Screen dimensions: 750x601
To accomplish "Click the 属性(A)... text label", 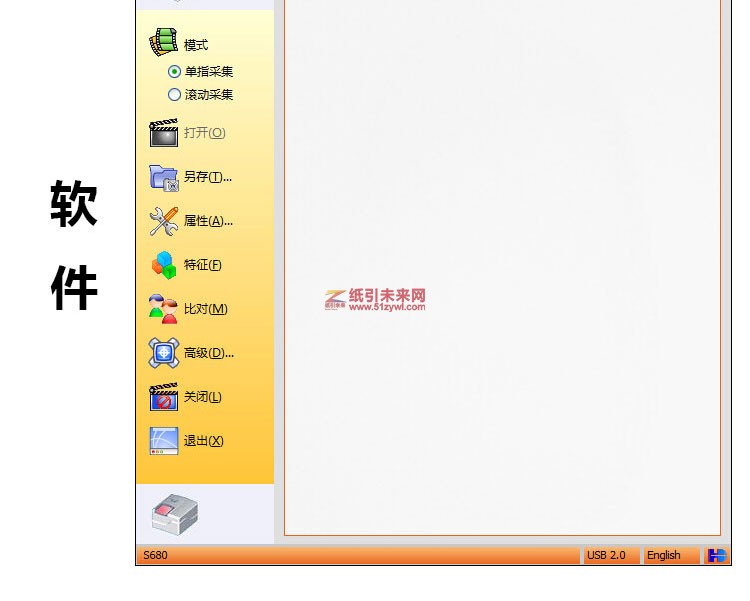I will 208,221.
